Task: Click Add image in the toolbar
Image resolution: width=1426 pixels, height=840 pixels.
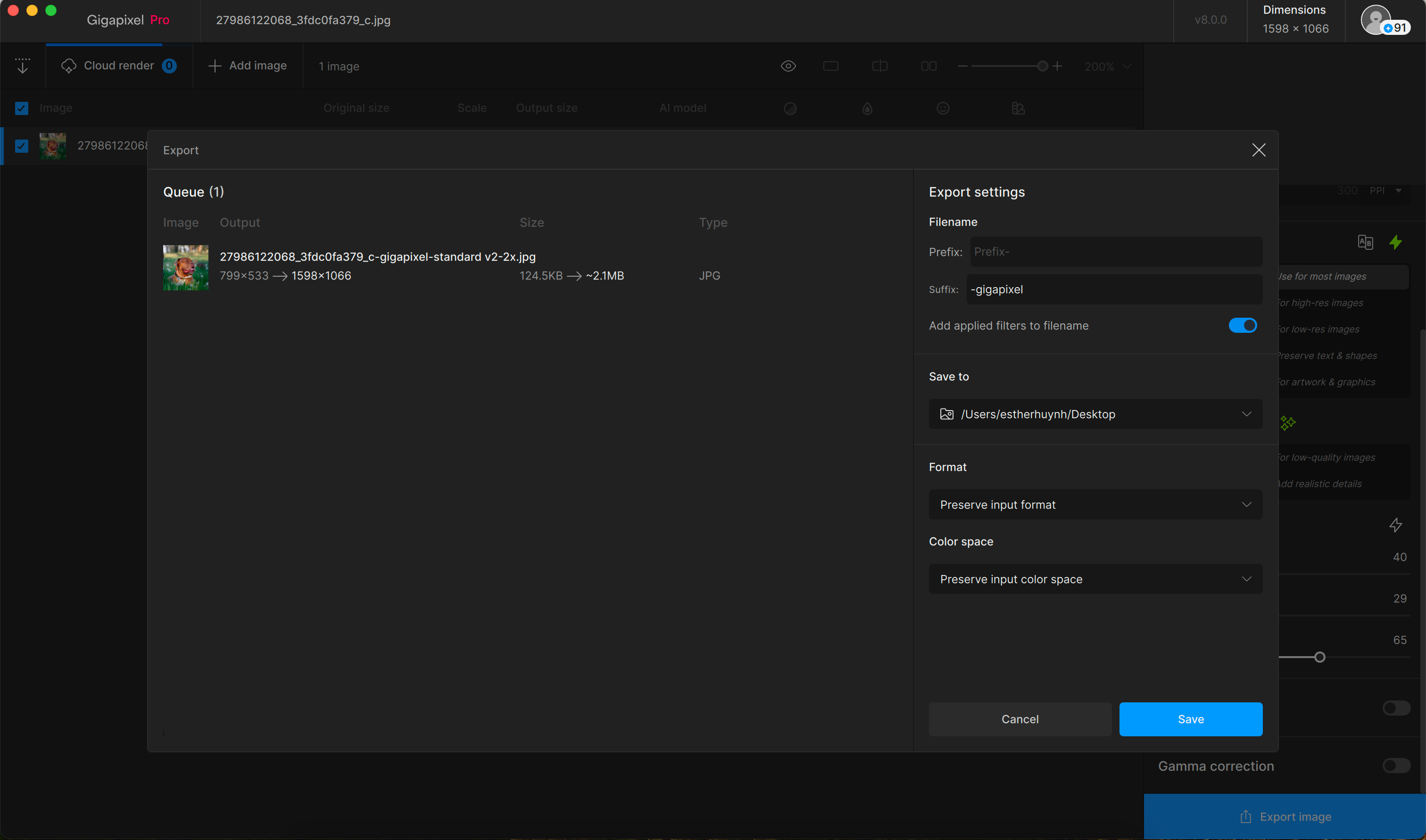Action: (x=248, y=66)
